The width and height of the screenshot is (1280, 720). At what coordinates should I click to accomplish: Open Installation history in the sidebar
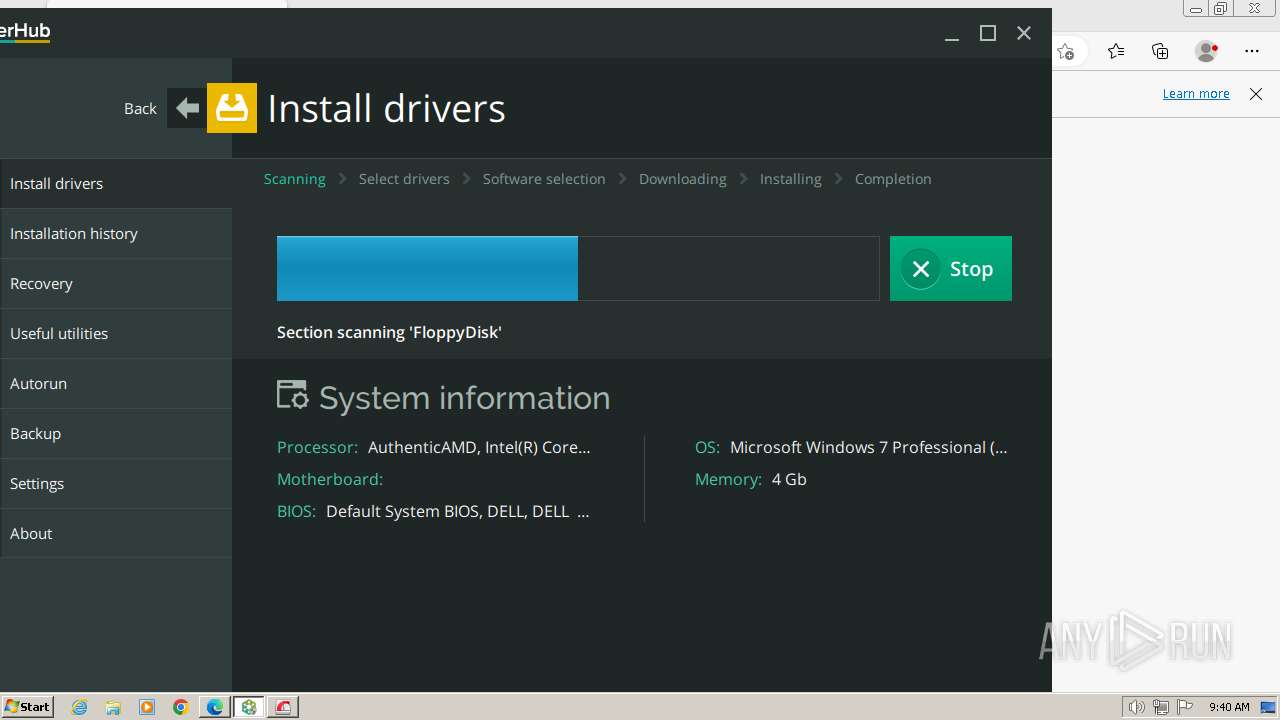(x=116, y=234)
